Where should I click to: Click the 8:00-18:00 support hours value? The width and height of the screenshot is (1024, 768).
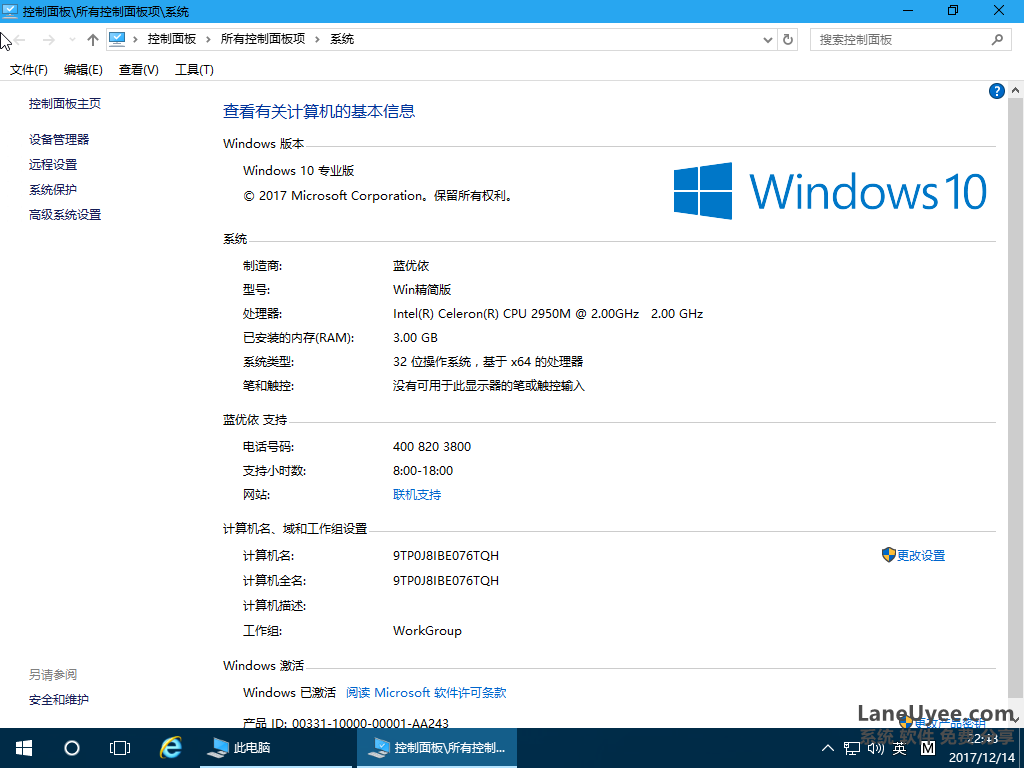(x=423, y=471)
